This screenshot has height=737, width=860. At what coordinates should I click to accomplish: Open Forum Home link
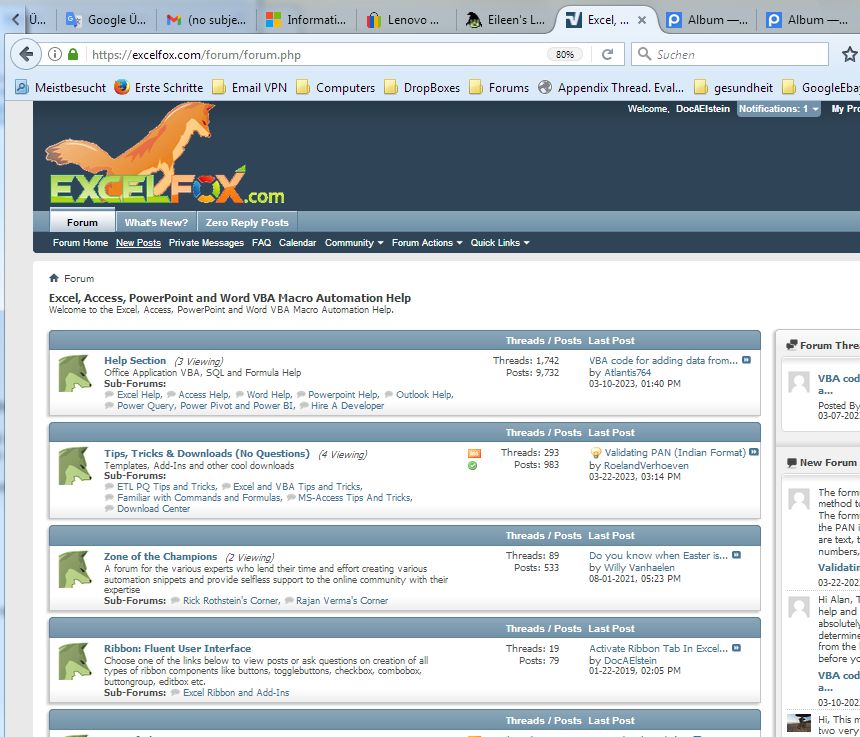point(80,243)
